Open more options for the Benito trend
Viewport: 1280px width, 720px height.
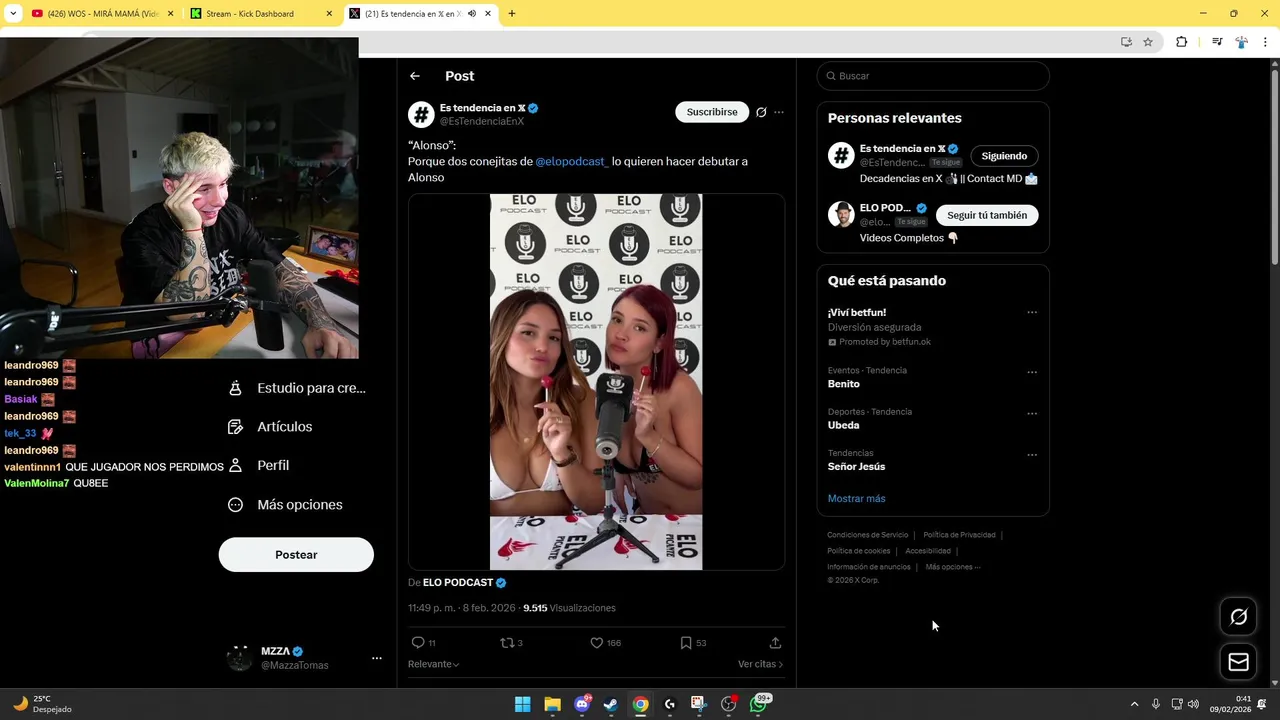pyautogui.click(x=1032, y=372)
